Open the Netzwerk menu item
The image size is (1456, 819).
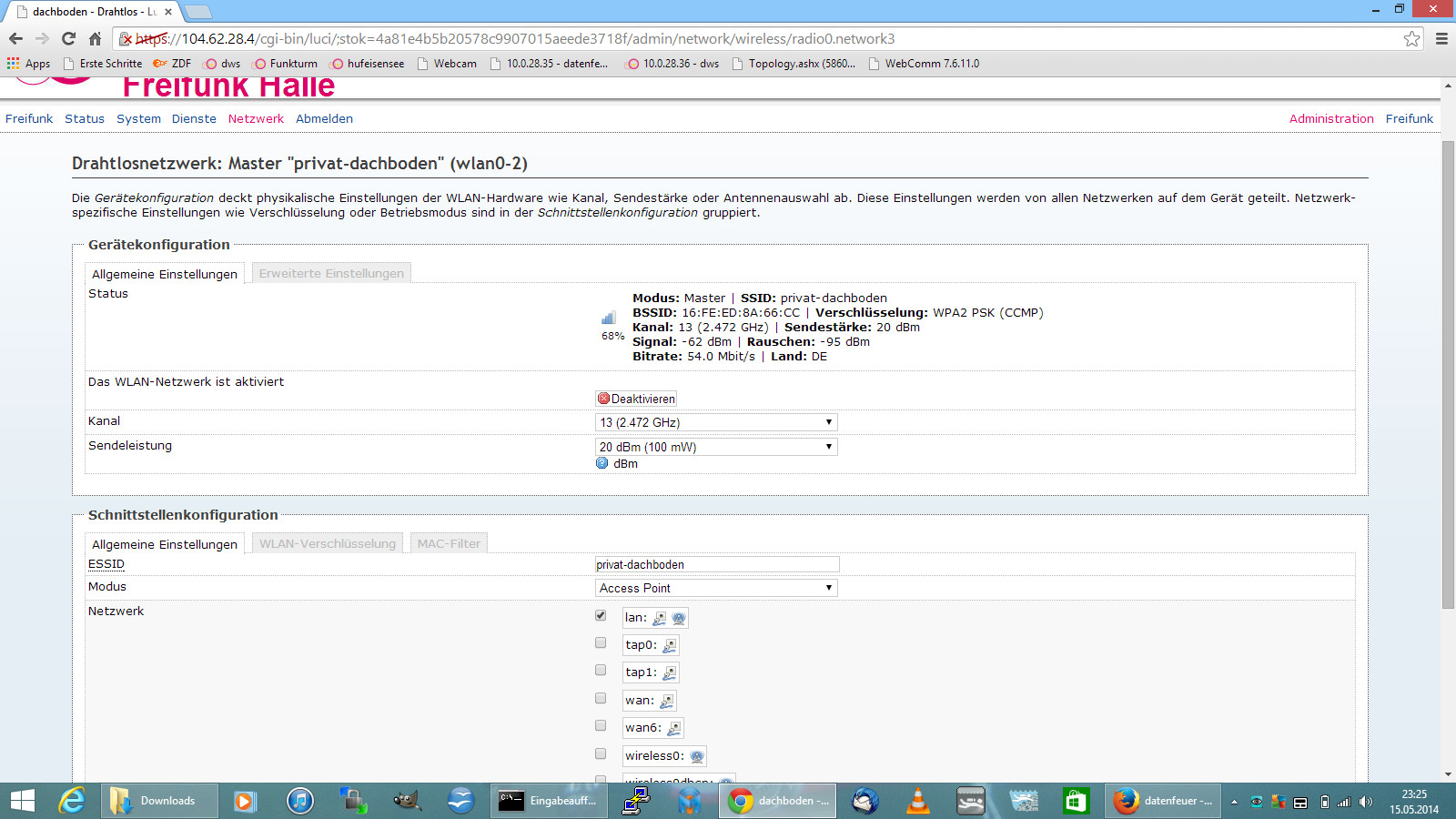(256, 118)
